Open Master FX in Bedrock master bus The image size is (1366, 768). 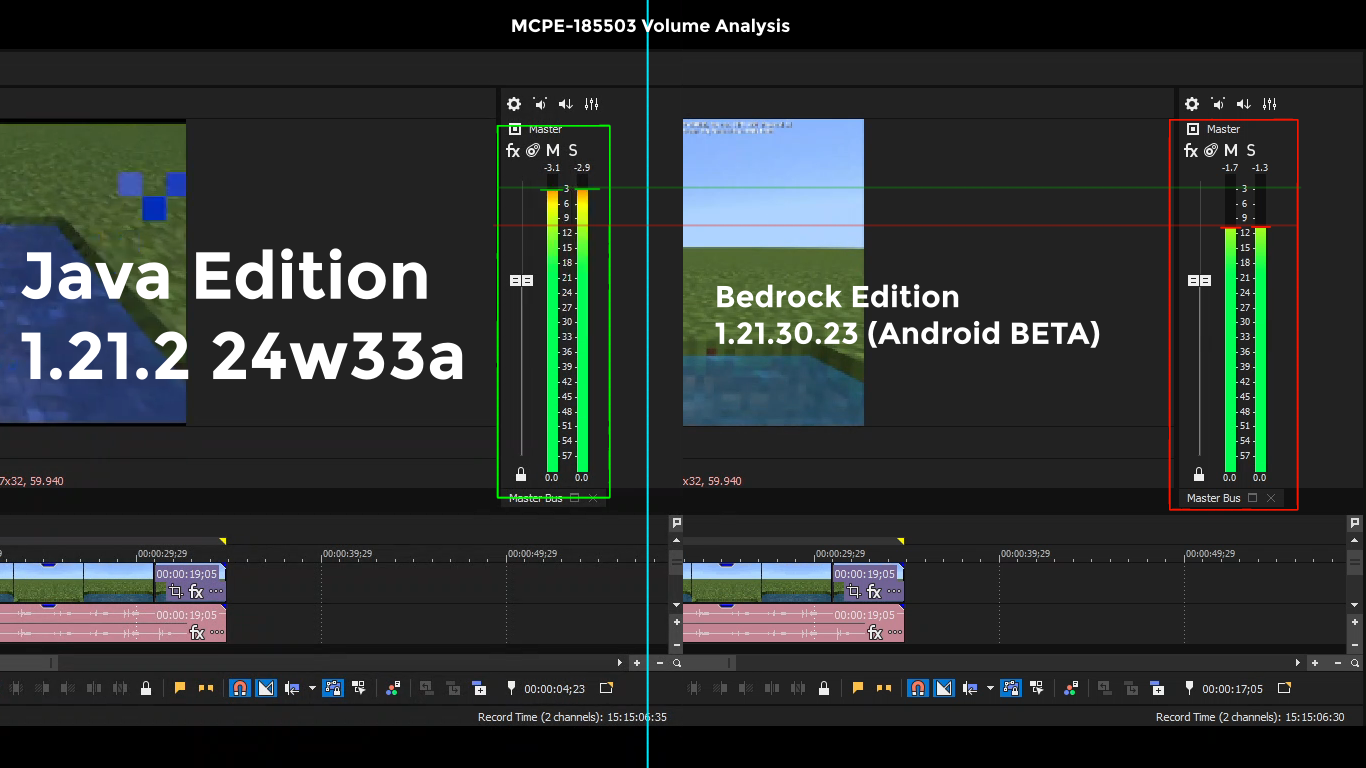[1190, 151]
